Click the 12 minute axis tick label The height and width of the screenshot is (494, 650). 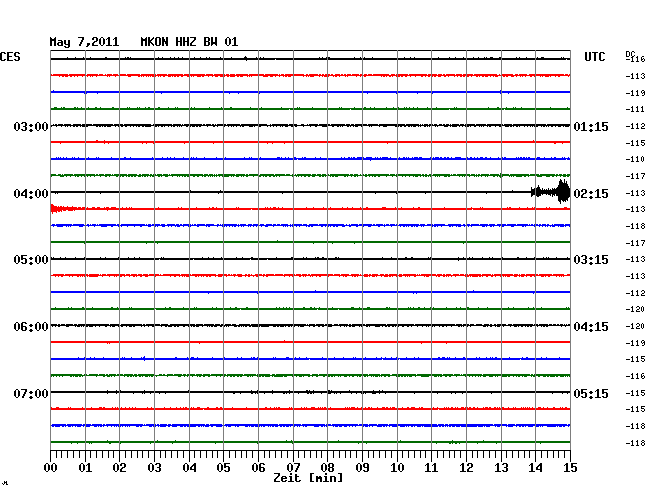point(466,468)
